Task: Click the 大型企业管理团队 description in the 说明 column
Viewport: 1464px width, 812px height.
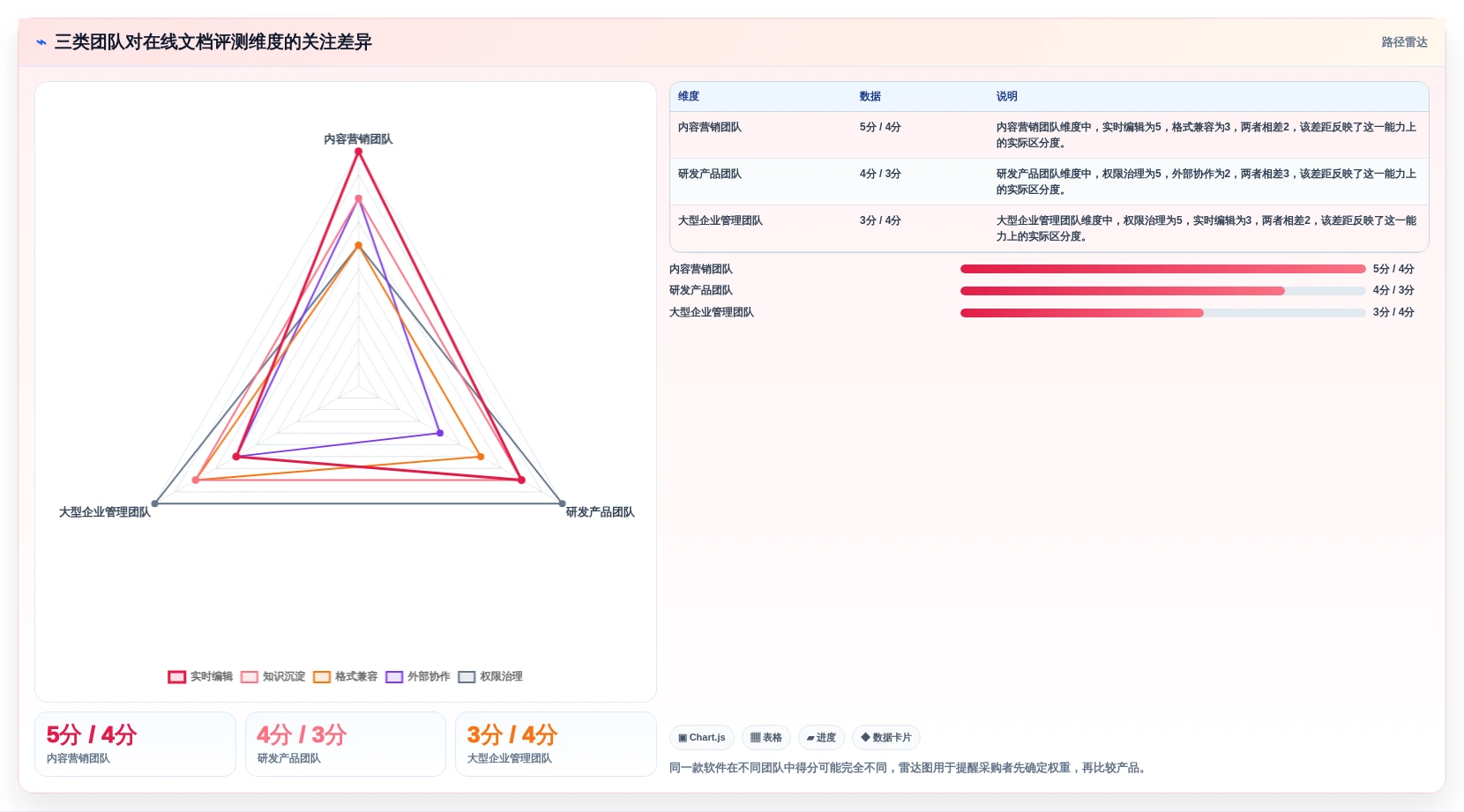Action: [x=1206, y=228]
